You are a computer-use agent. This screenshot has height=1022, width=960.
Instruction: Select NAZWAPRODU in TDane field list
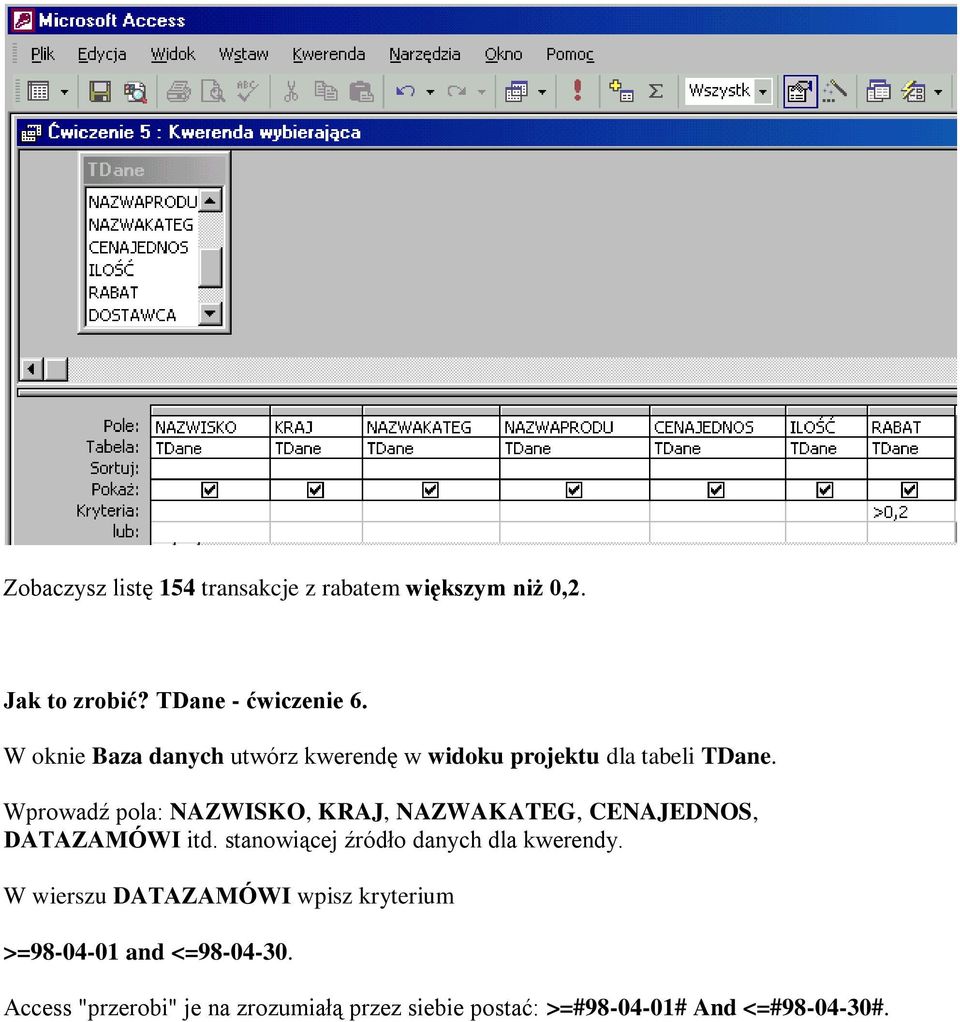click(x=142, y=202)
